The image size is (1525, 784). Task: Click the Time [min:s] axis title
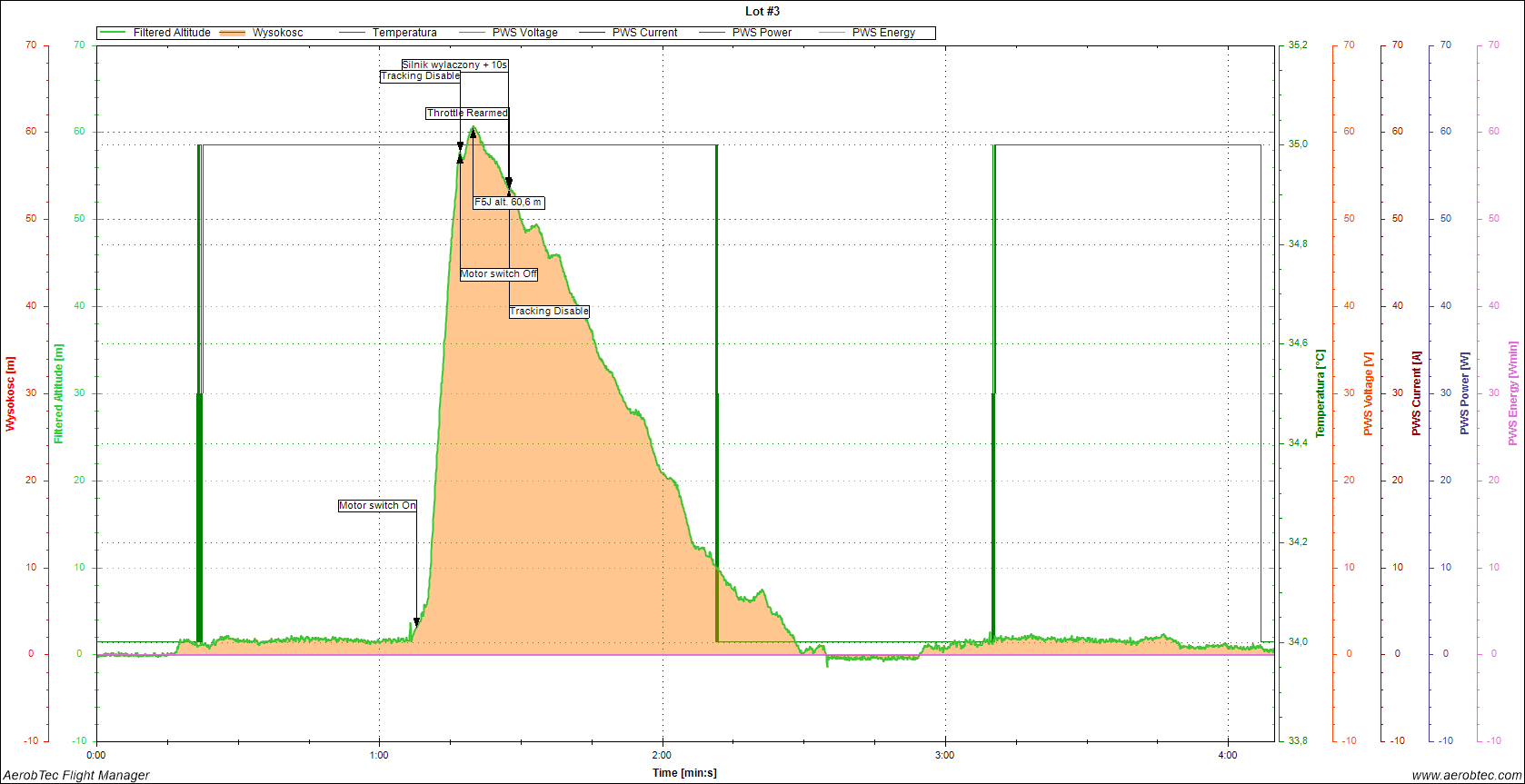coord(684,773)
